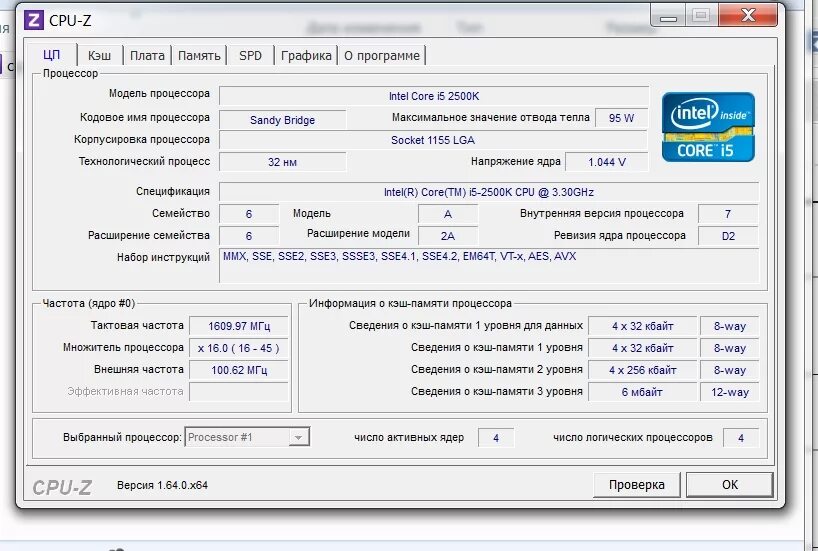Click the active cores count 4
818x551 pixels.
point(496,438)
